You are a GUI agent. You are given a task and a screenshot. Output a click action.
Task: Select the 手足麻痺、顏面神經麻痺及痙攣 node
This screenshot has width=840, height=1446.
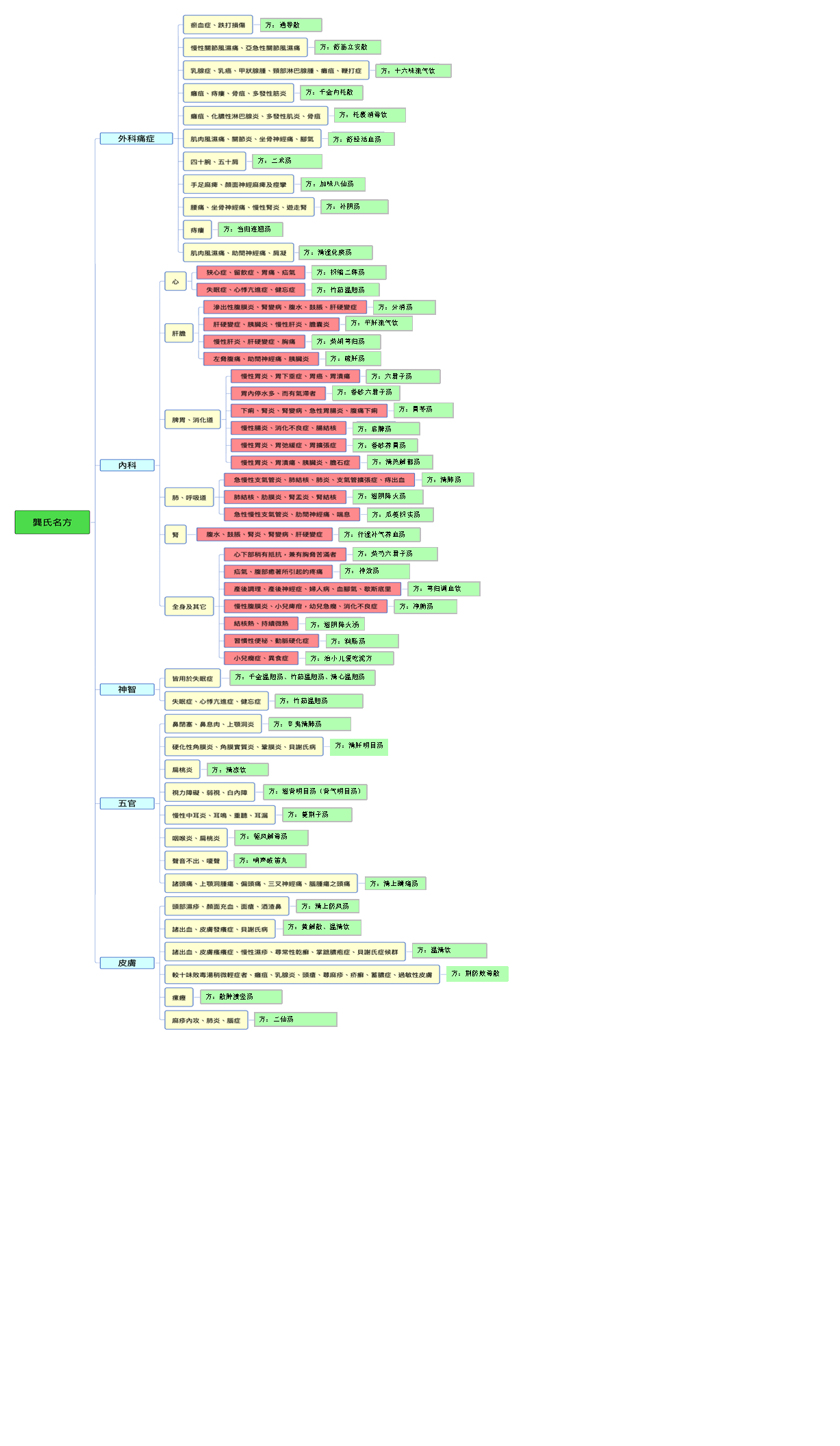(238, 184)
